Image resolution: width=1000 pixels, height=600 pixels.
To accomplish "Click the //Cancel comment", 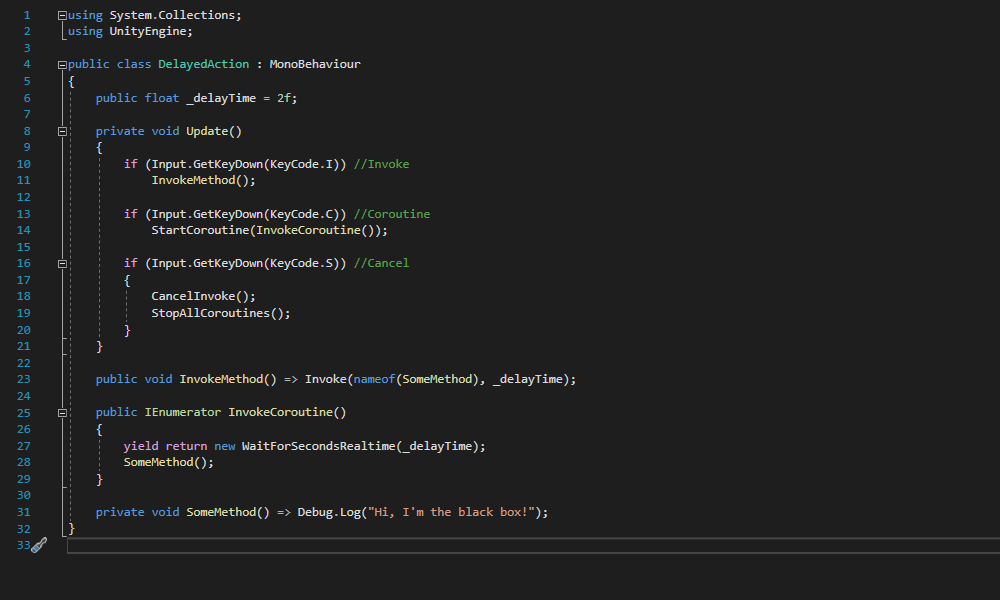I will pos(381,263).
